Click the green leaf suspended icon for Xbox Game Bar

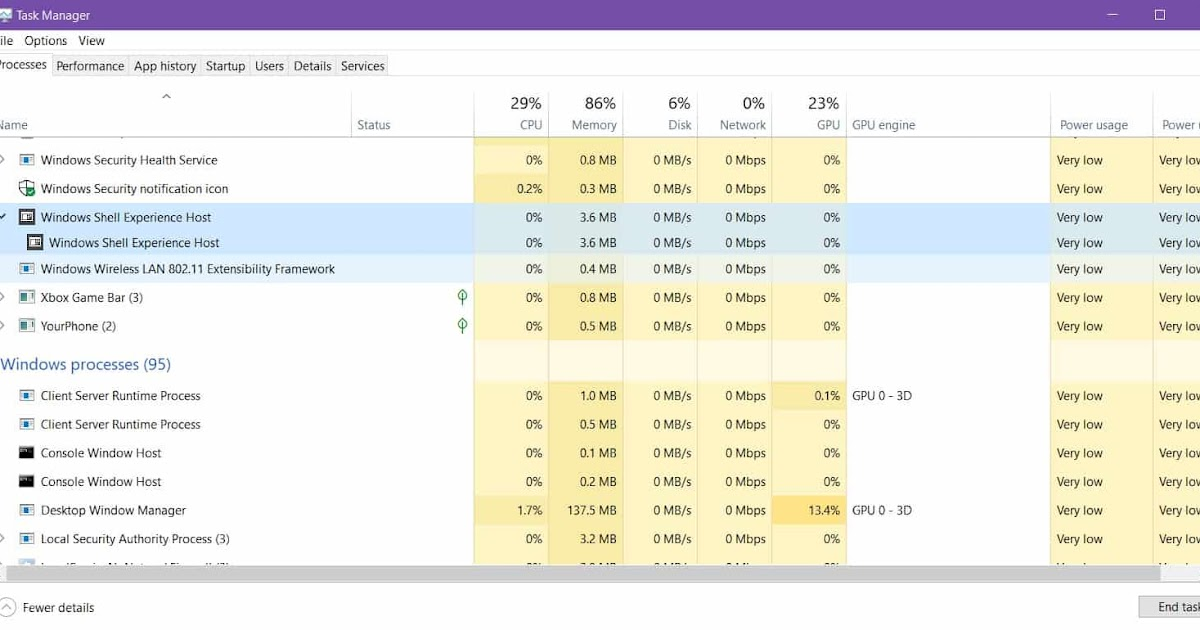pos(462,297)
